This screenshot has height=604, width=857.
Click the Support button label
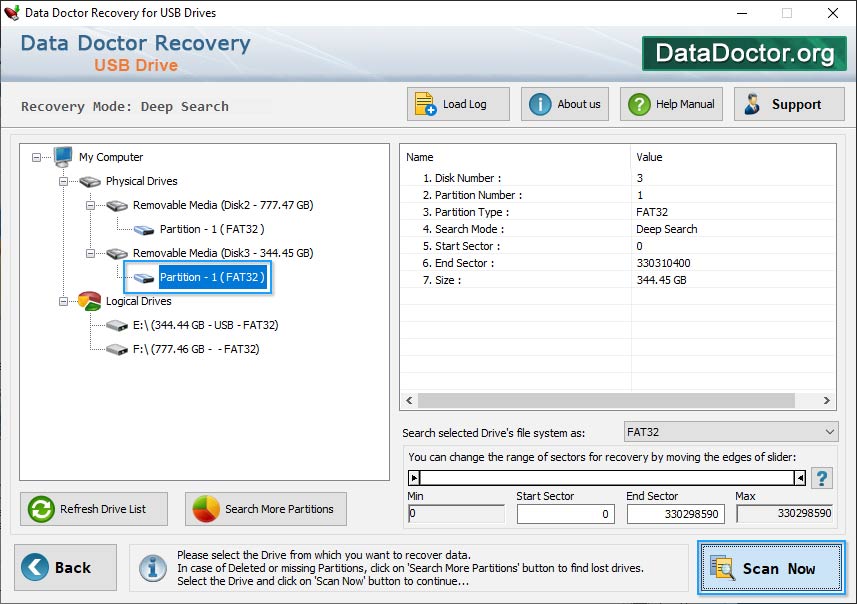[x=796, y=104]
